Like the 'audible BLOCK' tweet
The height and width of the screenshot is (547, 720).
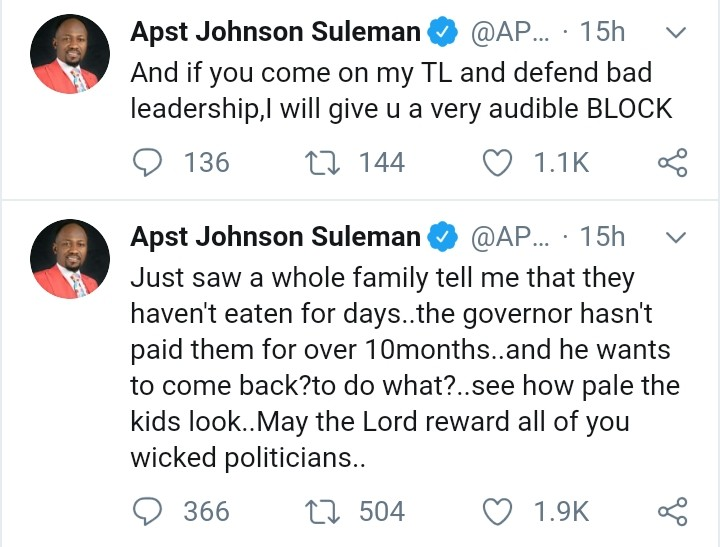(497, 162)
